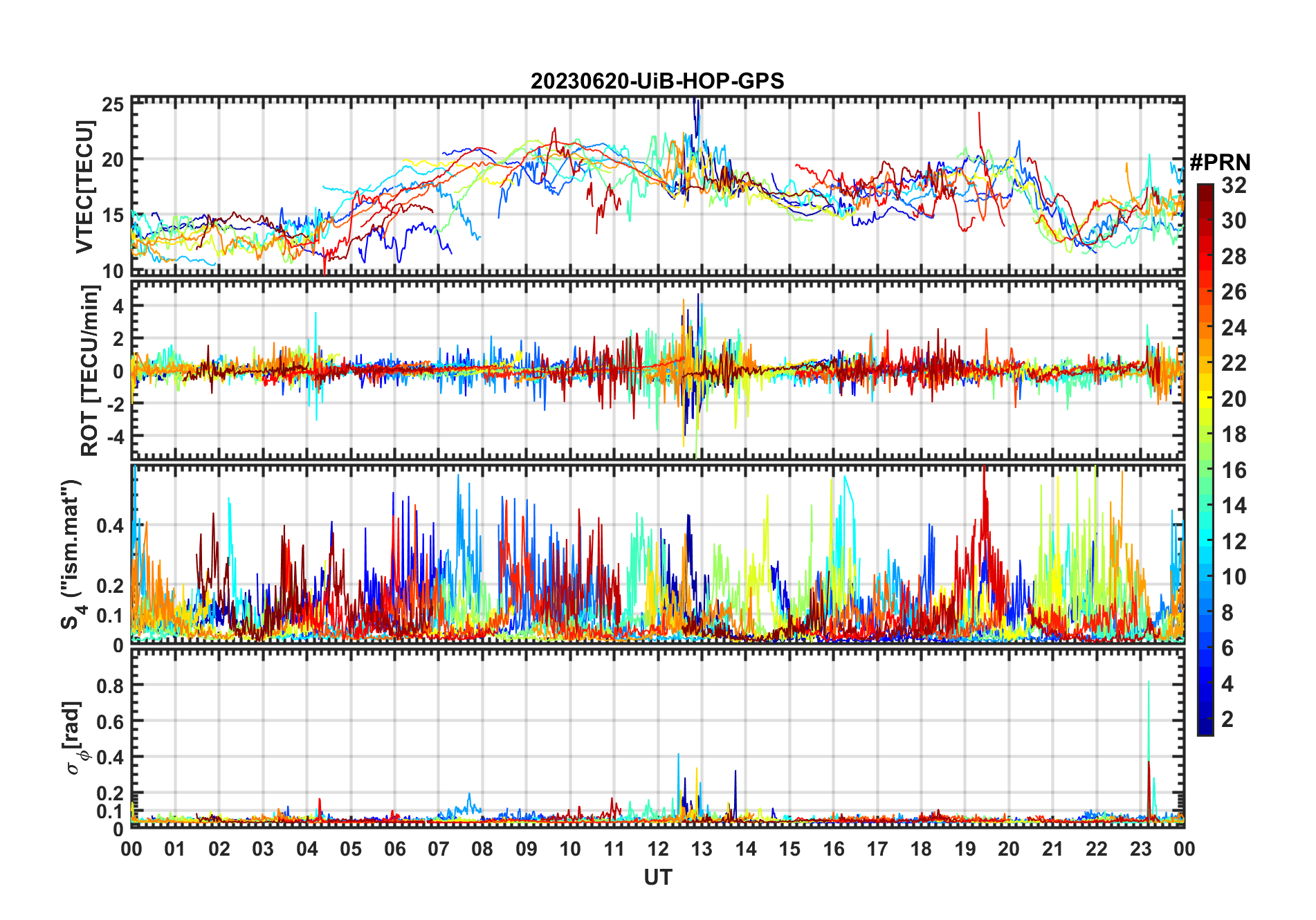Click the 18 hour tick label

tap(921, 849)
